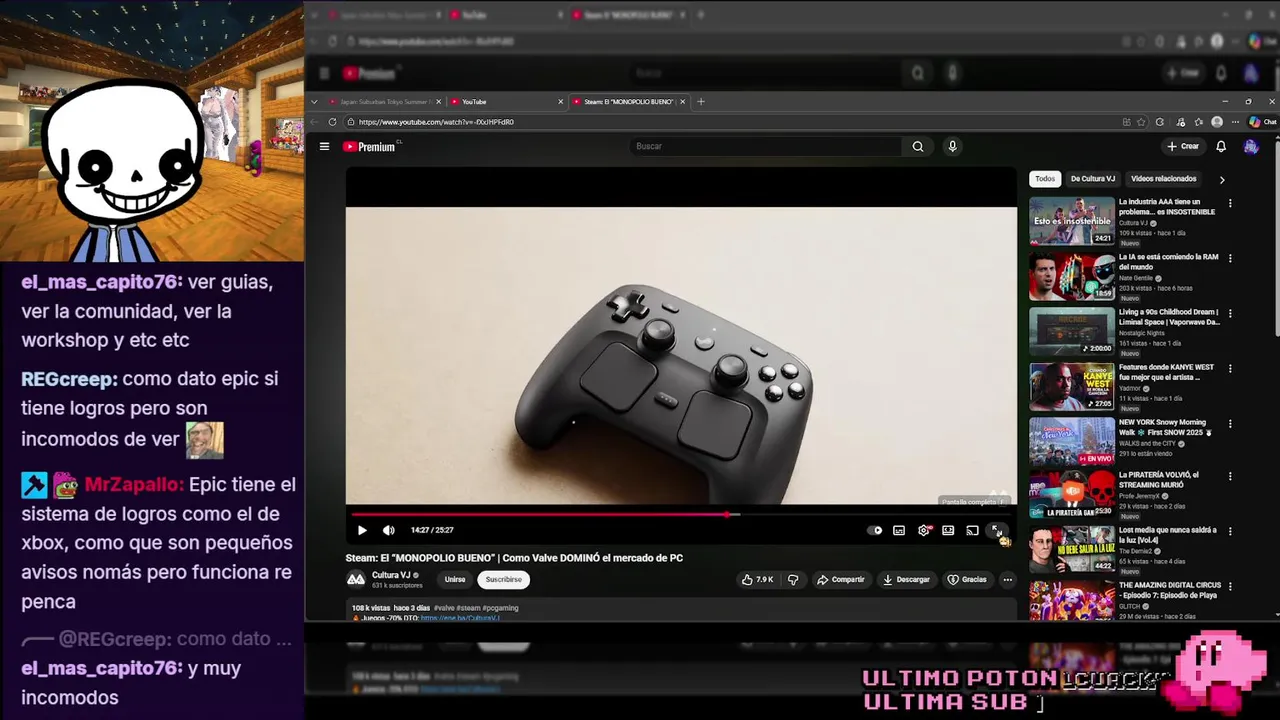Open options for Living a 90s Childhood video
1280x720 pixels.
click(1230, 313)
